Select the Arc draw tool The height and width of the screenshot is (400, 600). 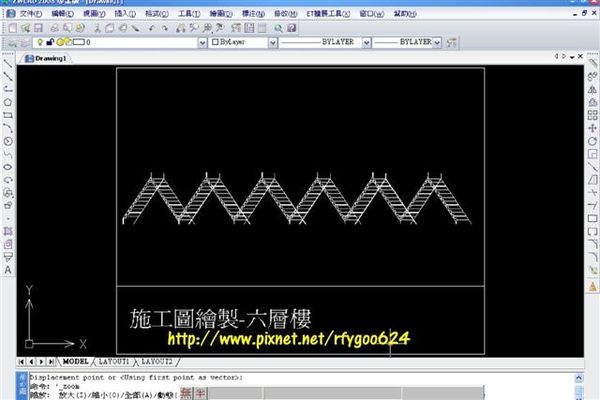point(8,128)
